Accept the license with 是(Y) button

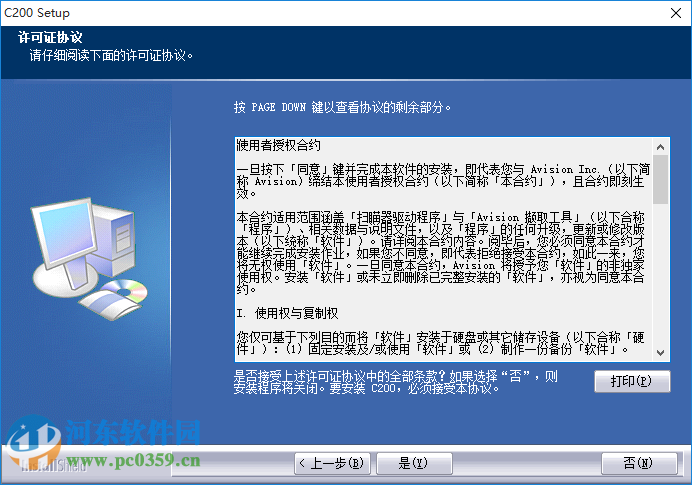[x=414, y=463]
